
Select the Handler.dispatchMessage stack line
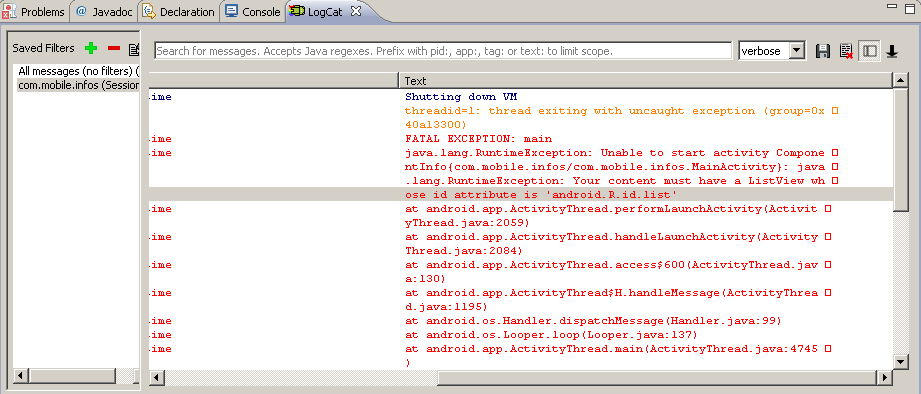[593, 321]
